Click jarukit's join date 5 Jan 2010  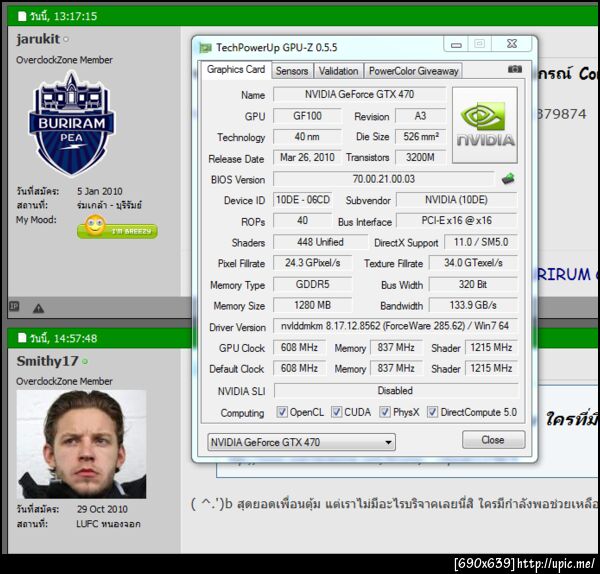(x=99, y=191)
